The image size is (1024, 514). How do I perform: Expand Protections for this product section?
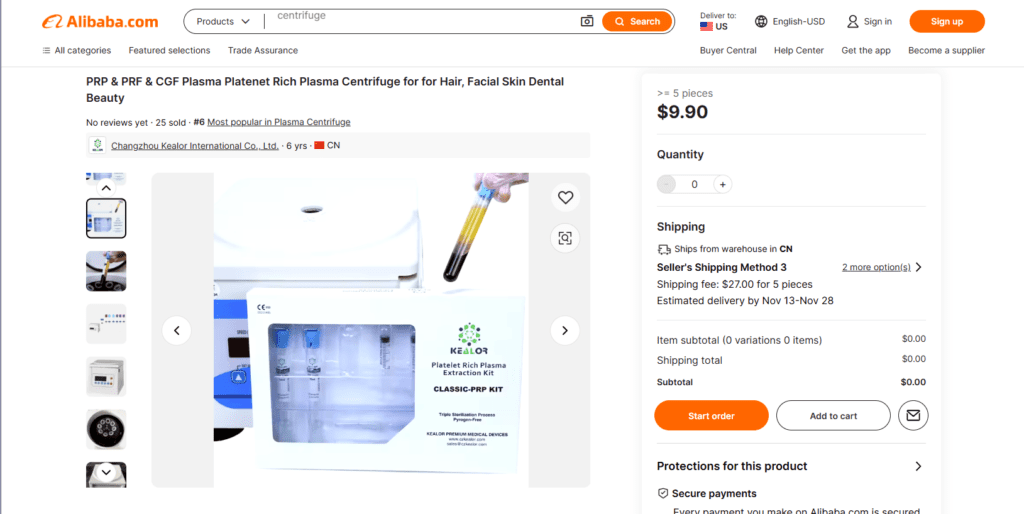tap(918, 466)
